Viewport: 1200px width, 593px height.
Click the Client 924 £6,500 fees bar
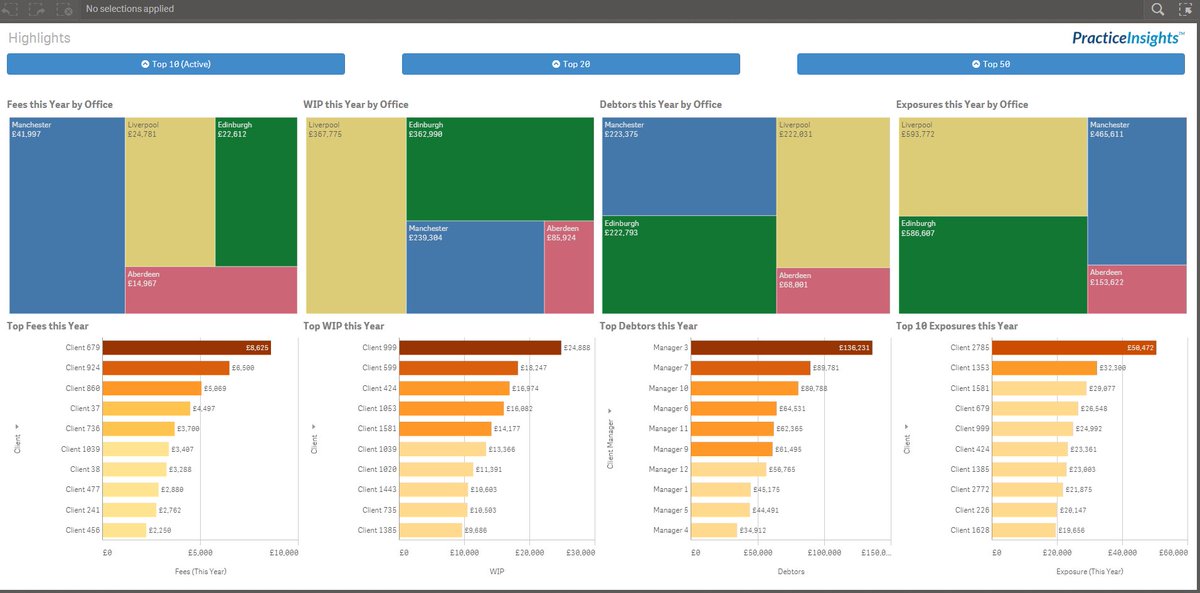point(166,368)
